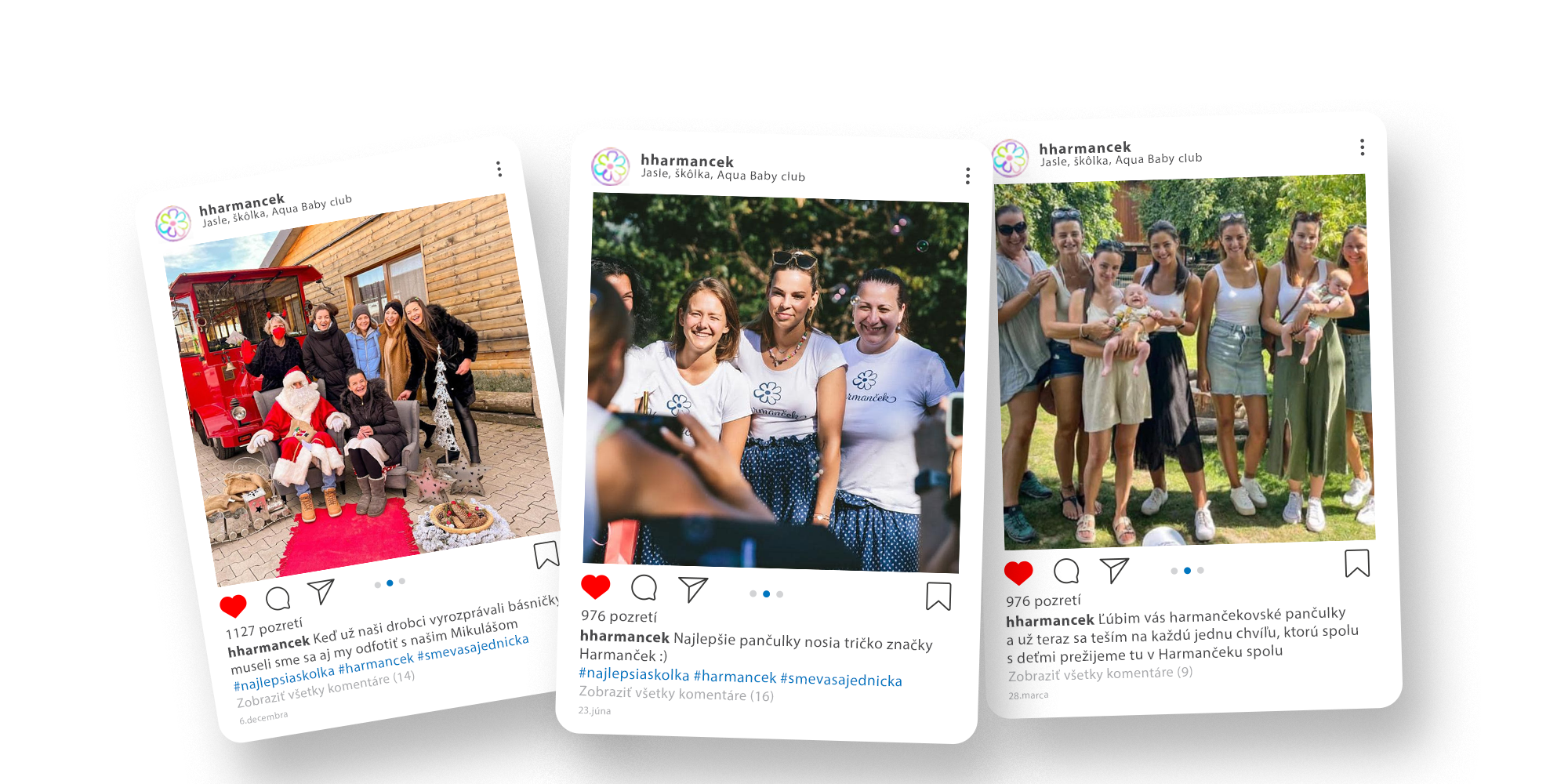Image resolution: width=1568 pixels, height=784 pixels.
Task: Open hharmancek profile avatar on right post
Action: pos(1010,158)
